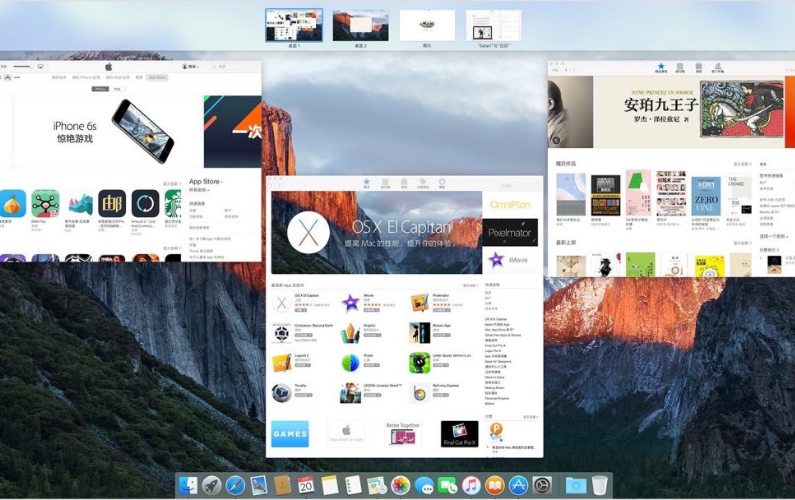Screen dimensions: 795x500
Task: Adjust iTunes volume slider
Action: pos(23,66)
